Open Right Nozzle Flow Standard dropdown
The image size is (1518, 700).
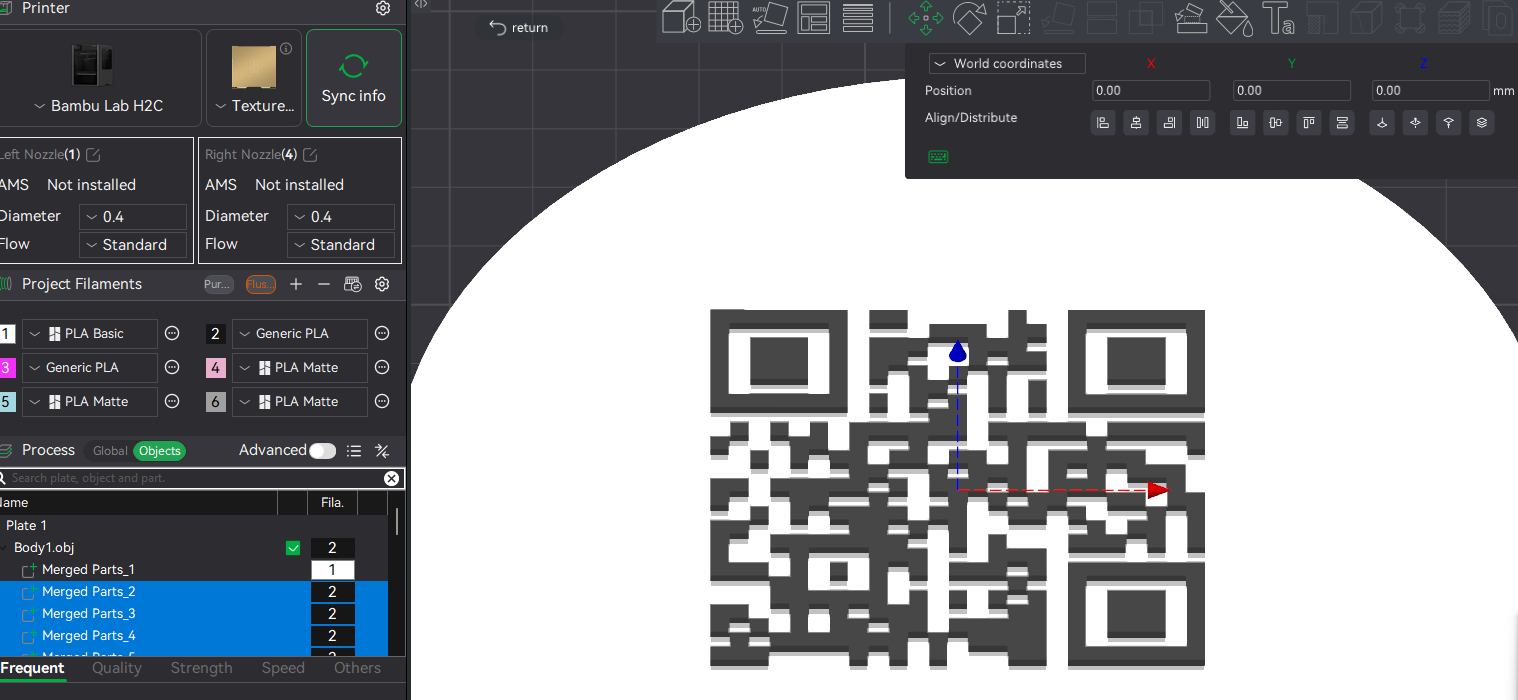341,245
